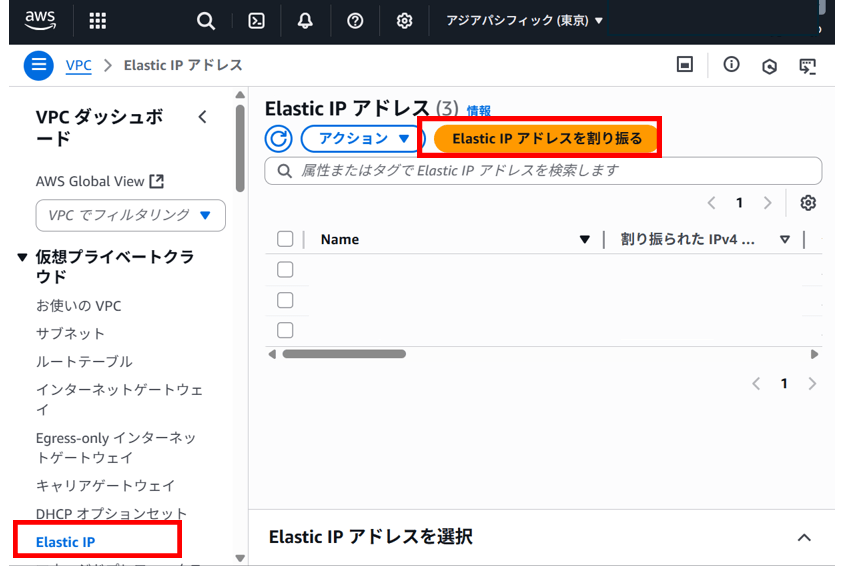Open the VPC でフィルタリング dropdown
Image resolution: width=841 pixels, height=568 pixels.
[130, 215]
